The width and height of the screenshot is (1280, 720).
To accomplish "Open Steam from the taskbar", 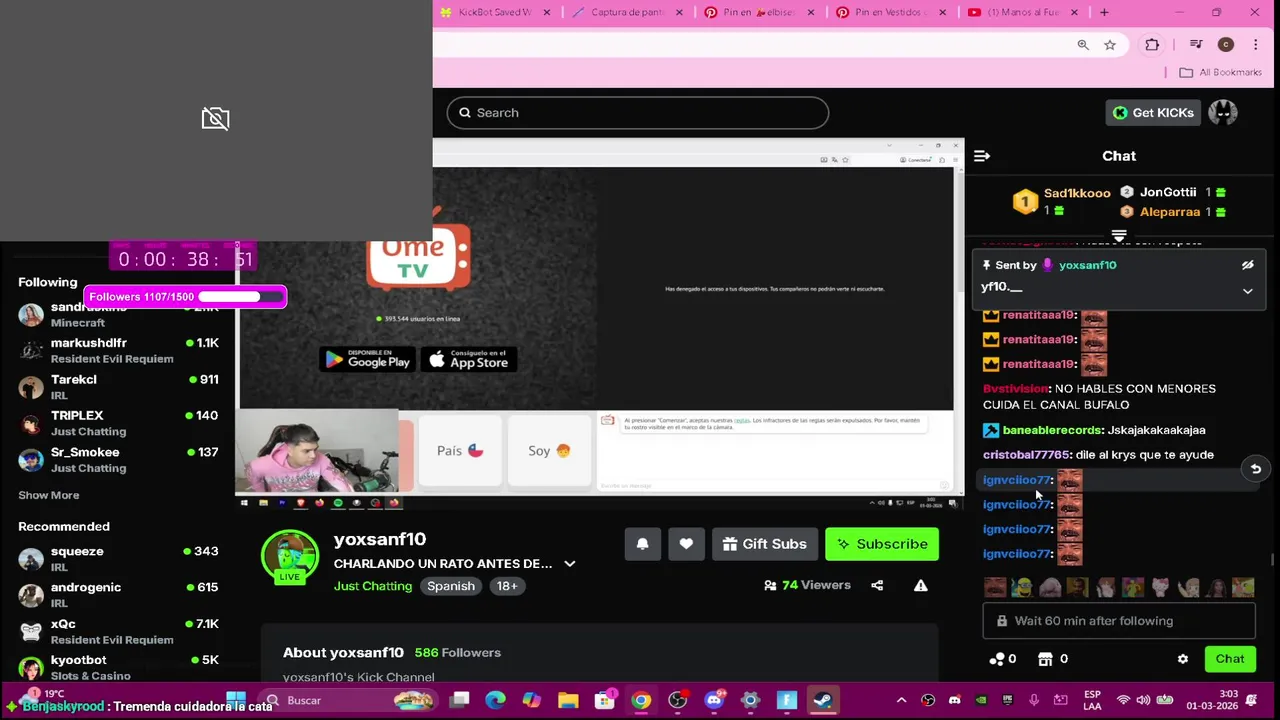I will pos(823,700).
